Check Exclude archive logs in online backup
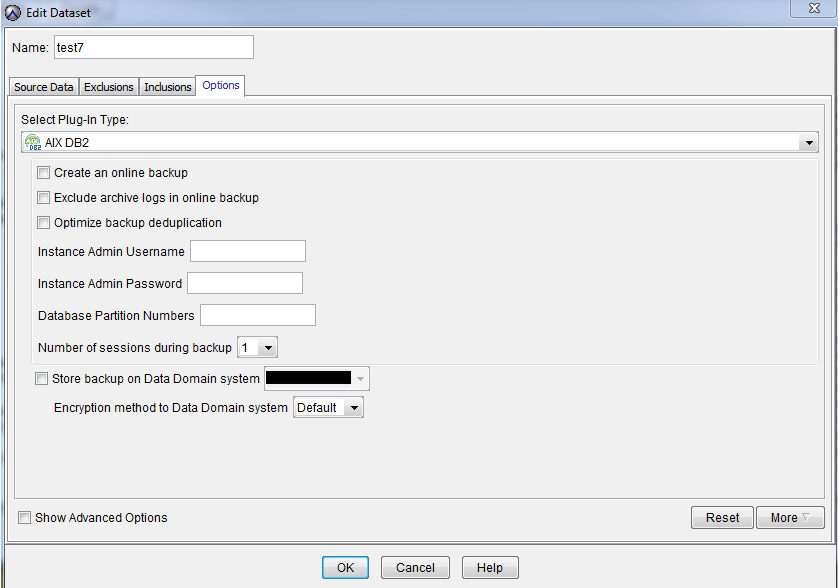838x588 pixels. (43, 197)
